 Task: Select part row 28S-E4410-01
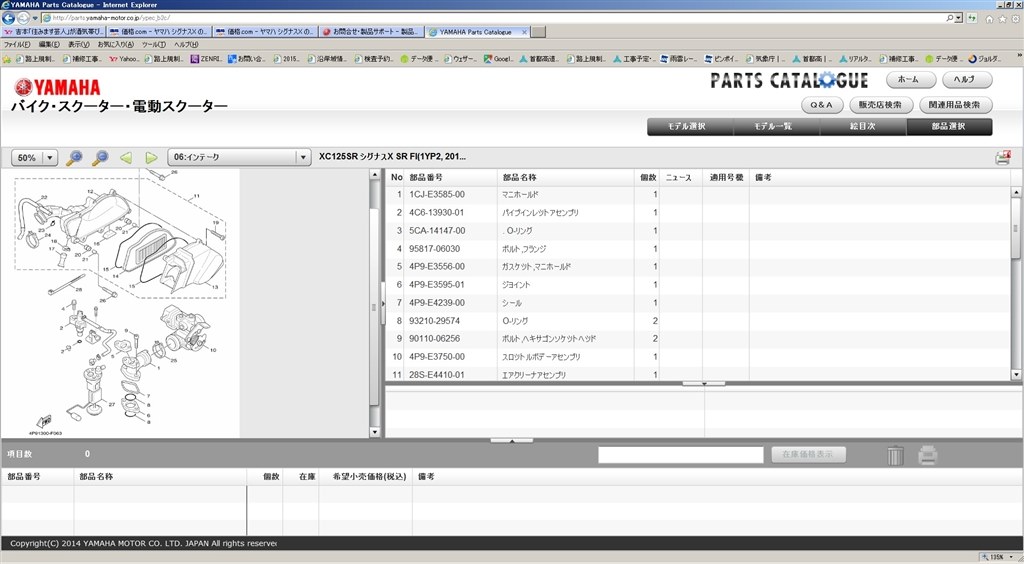(698, 375)
